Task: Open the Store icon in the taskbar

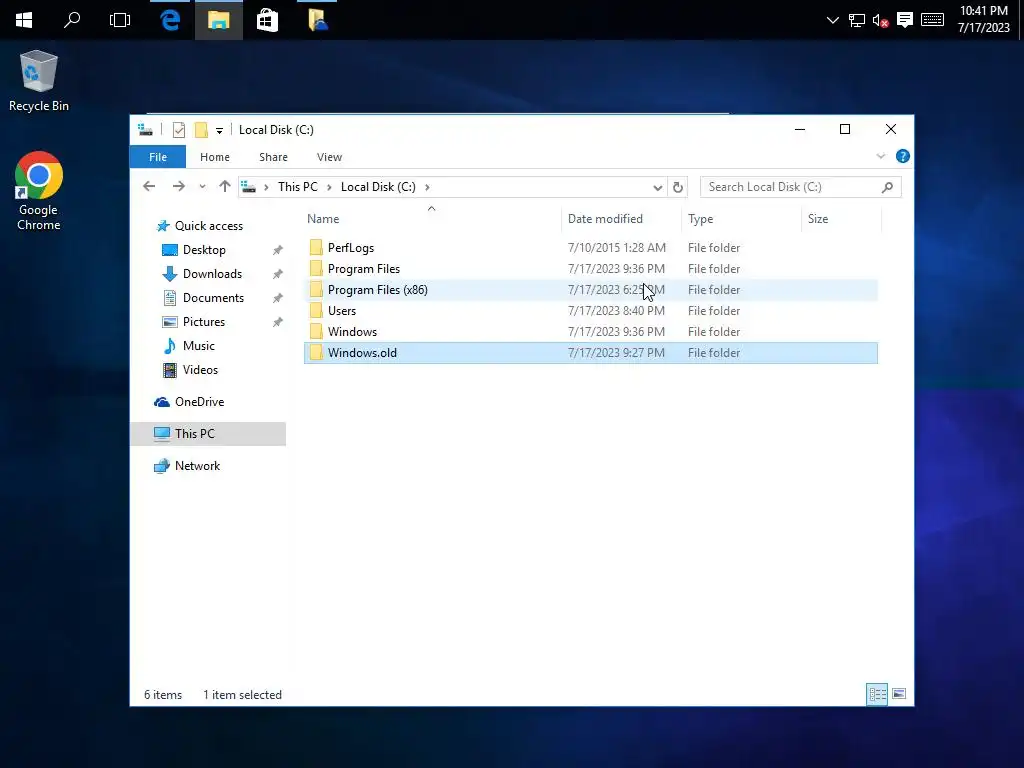Action: click(267, 20)
